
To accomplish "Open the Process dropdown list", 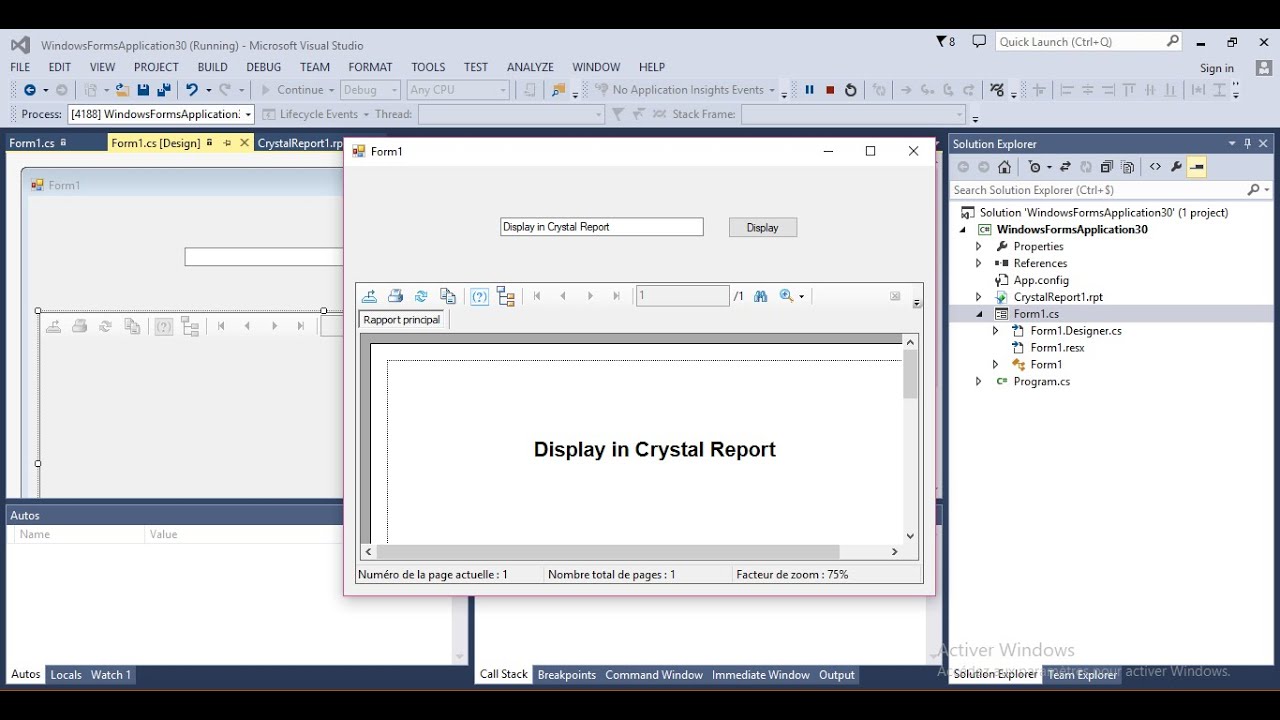I will [248, 114].
